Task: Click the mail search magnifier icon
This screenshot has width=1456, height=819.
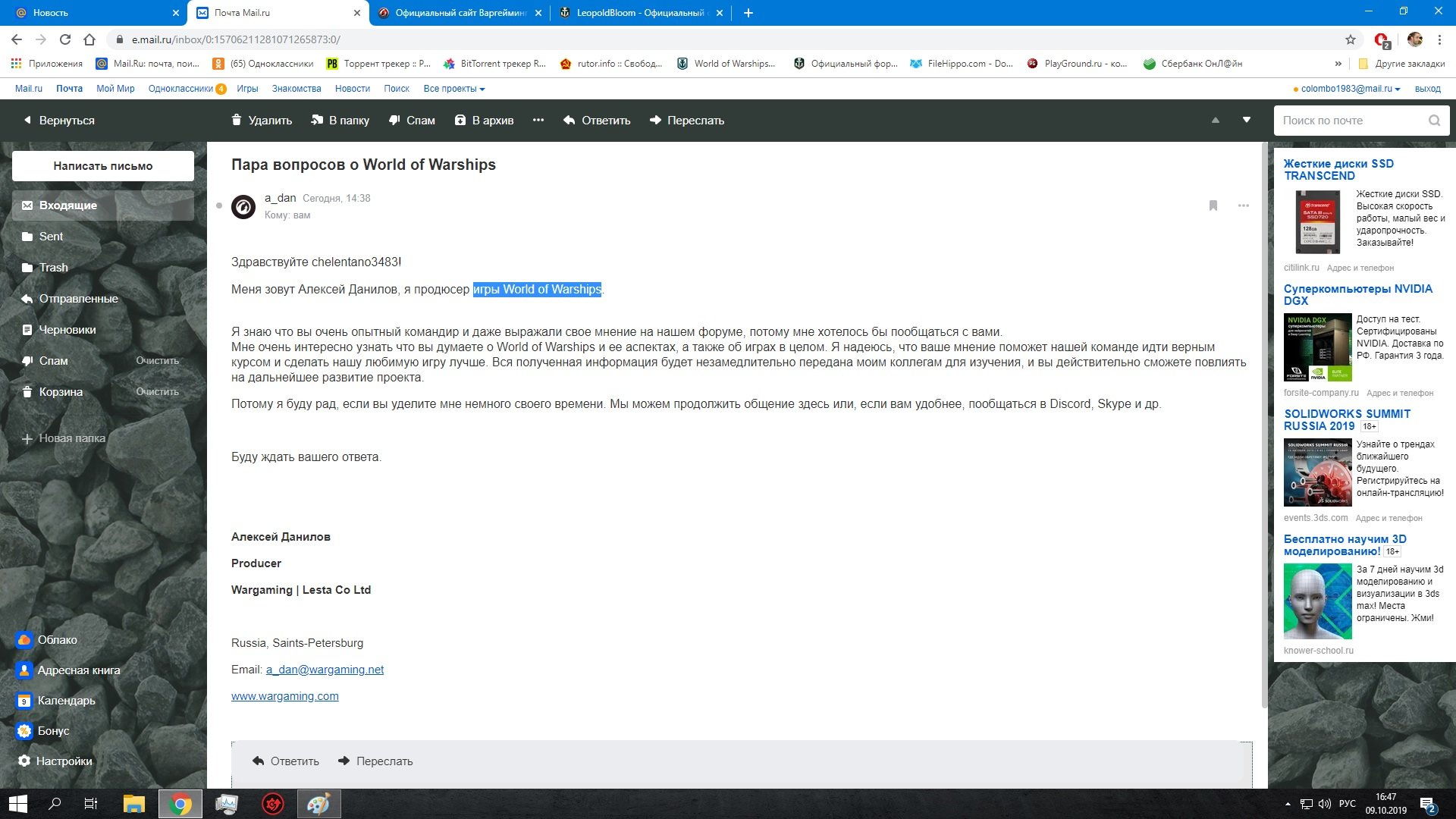Action: pyautogui.click(x=1434, y=121)
